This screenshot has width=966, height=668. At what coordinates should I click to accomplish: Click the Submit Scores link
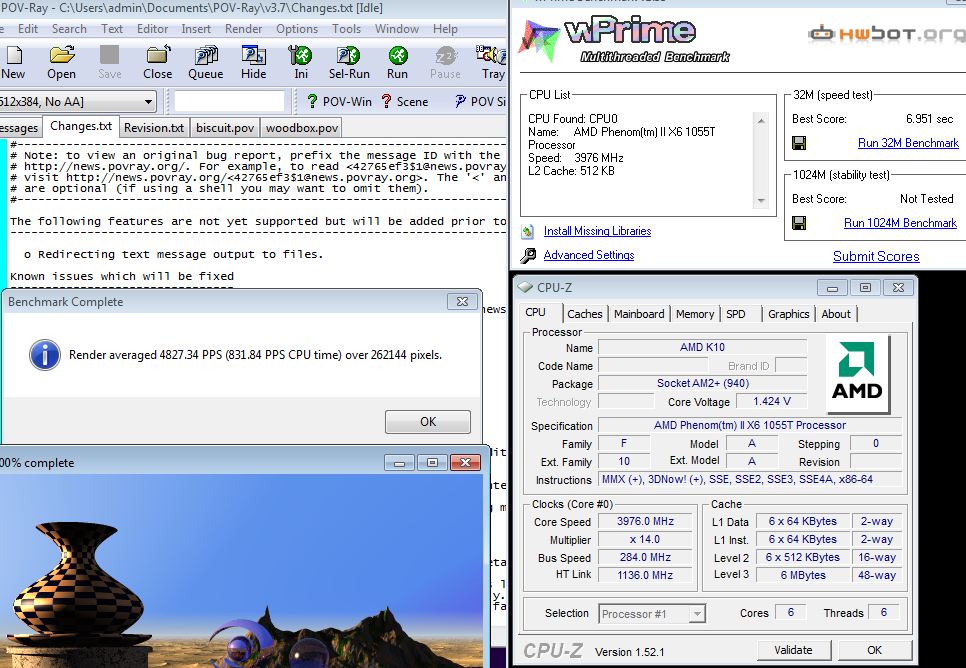[876, 256]
